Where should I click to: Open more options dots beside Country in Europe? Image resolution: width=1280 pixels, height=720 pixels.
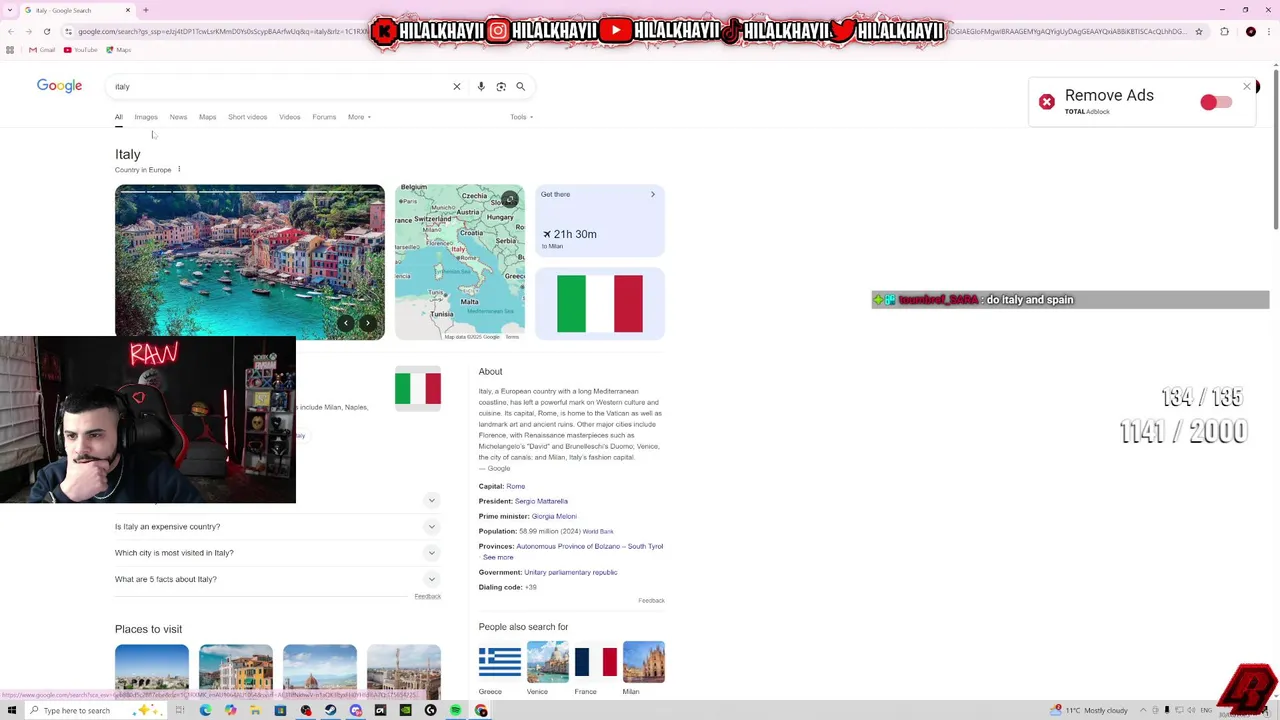[x=179, y=169]
